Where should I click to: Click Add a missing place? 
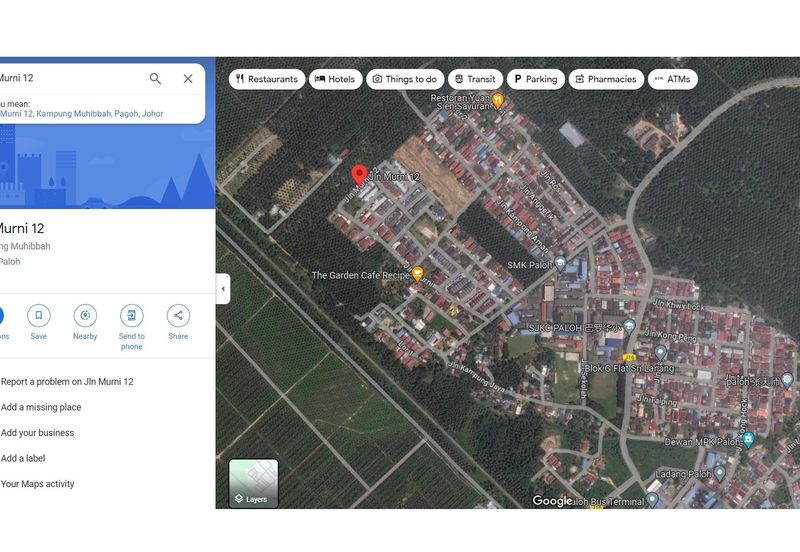pyautogui.click(x=41, y=407)
